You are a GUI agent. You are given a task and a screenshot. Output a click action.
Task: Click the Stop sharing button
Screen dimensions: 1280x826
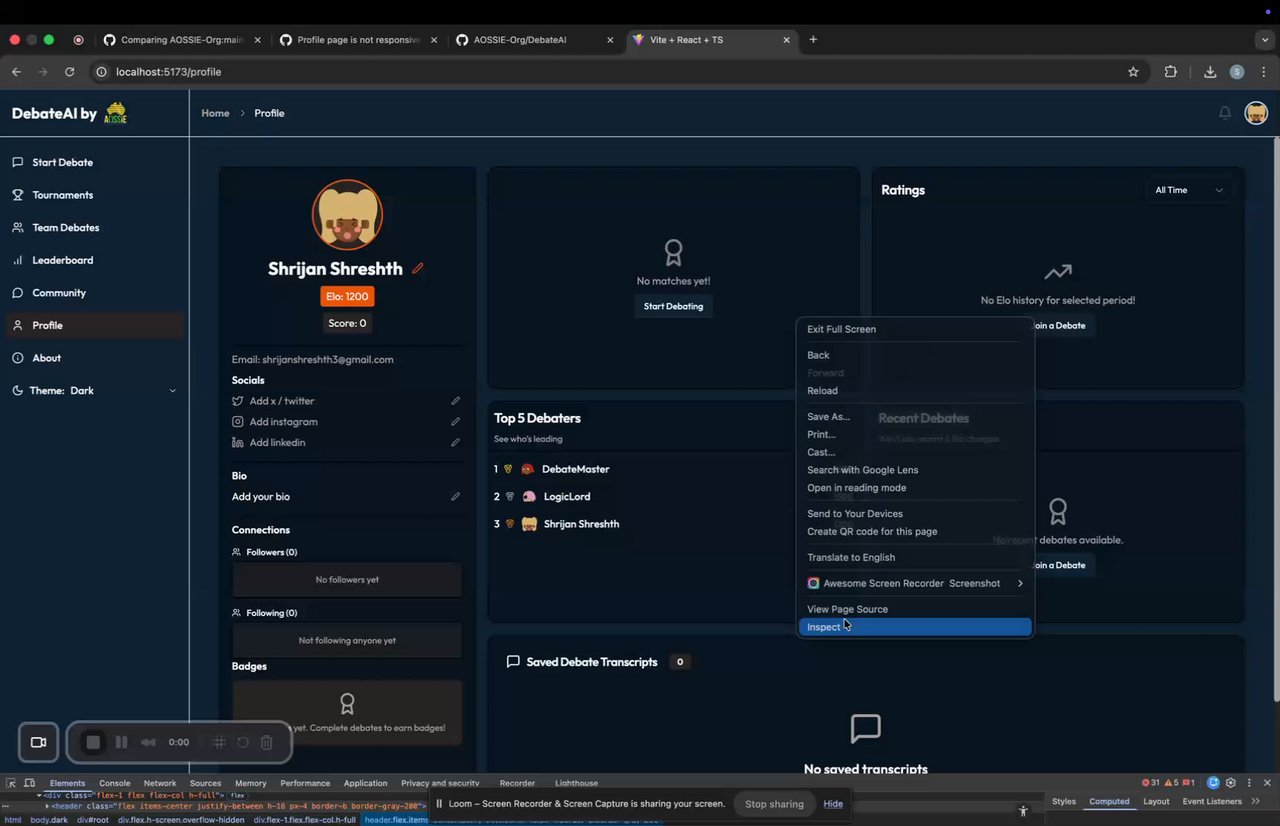774,804
